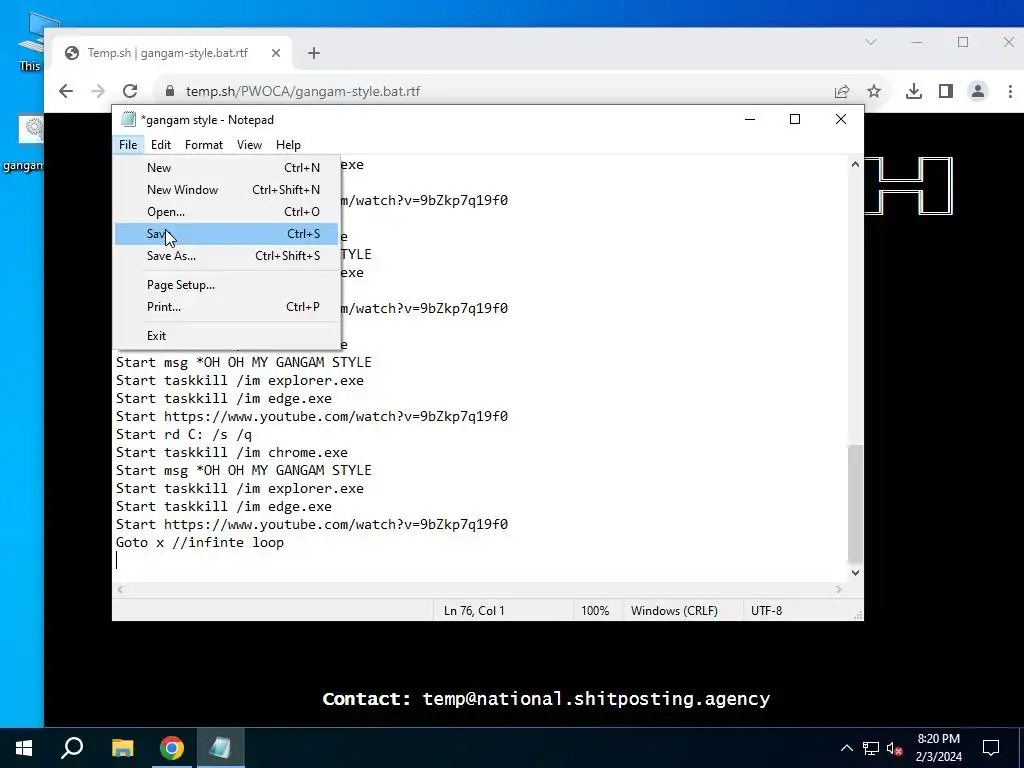Bookmark this page with the star icon
Screen dimensions: 1024x768
(x=874, y=91)
